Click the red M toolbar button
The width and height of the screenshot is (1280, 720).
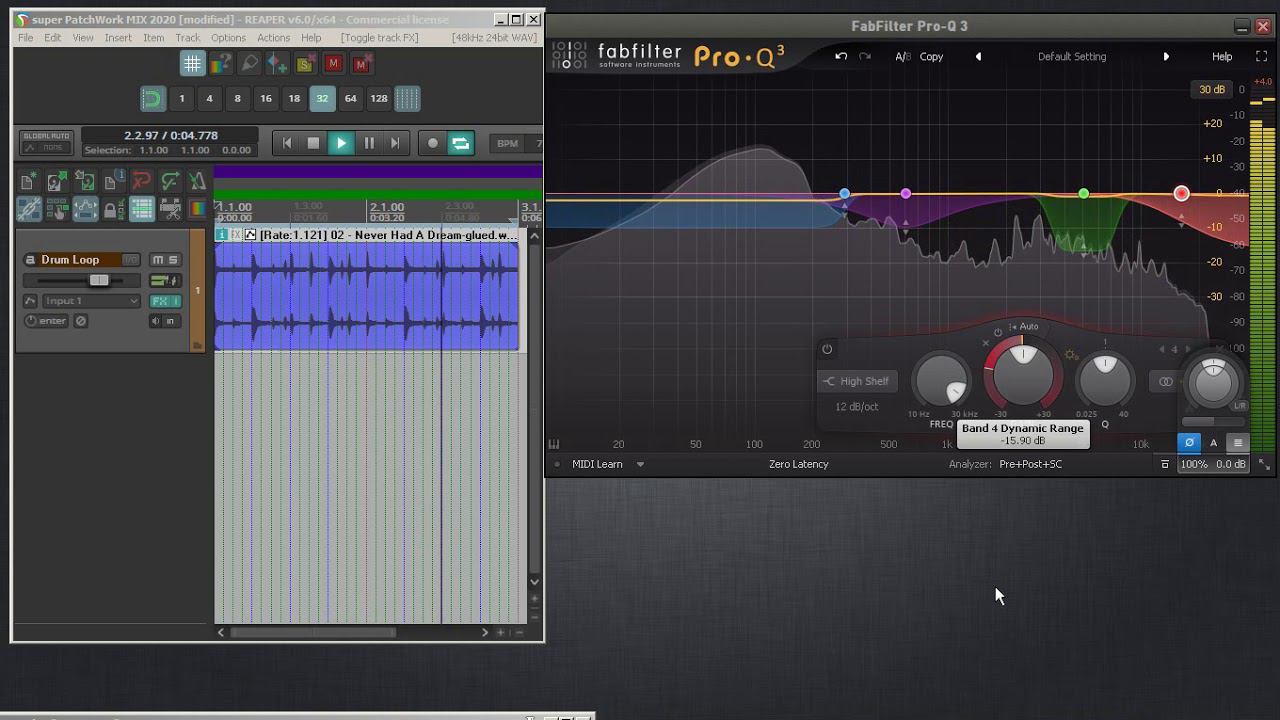(333, 63)
